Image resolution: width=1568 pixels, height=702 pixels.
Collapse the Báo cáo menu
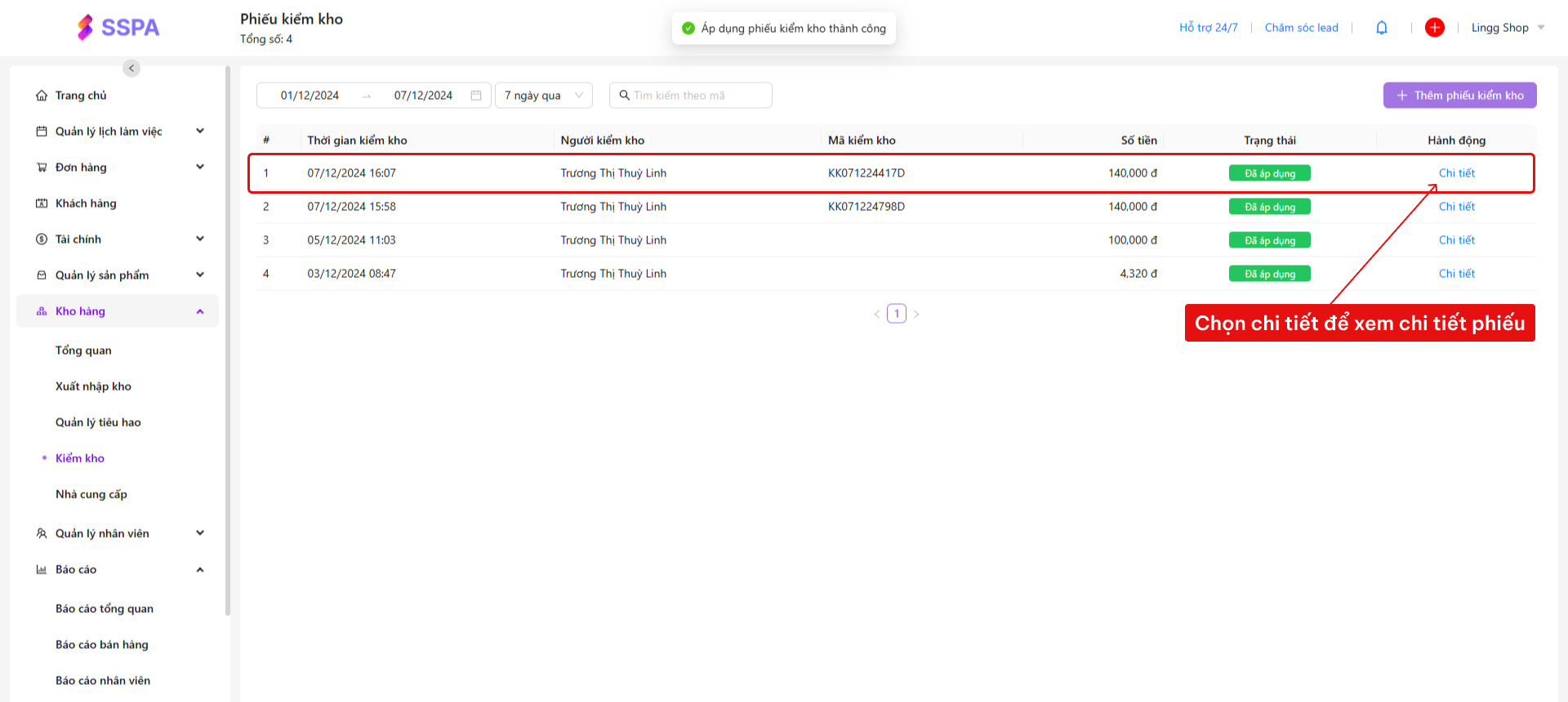200,570
